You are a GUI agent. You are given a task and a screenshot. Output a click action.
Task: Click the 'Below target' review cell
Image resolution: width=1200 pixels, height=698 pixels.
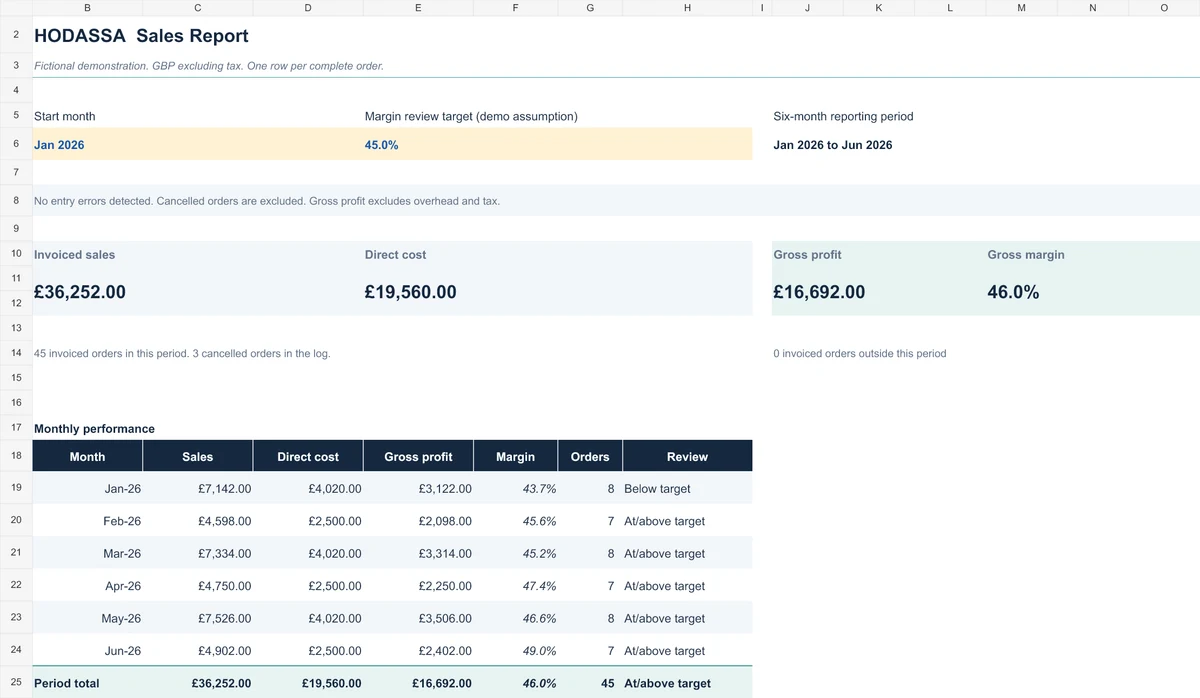pyautogui.click(x=687, y=489)
